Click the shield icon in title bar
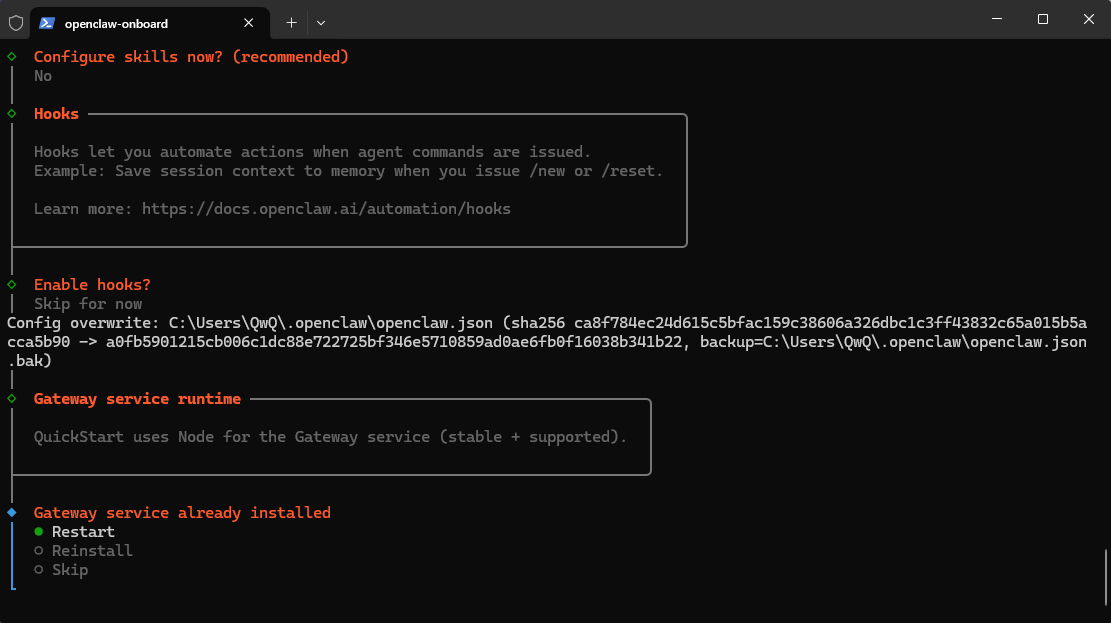Viewport: 1111px width, 623px height. tap(16, 22)
